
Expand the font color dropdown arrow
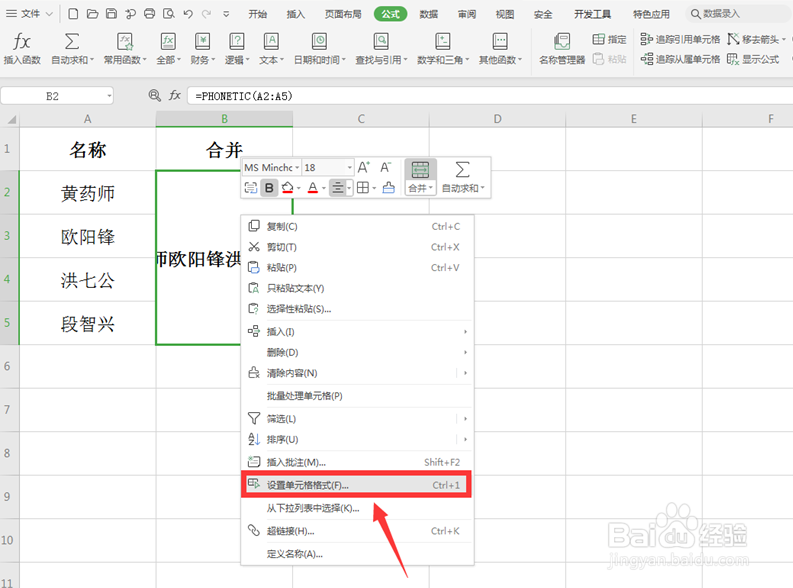click(x=324, y=189)
